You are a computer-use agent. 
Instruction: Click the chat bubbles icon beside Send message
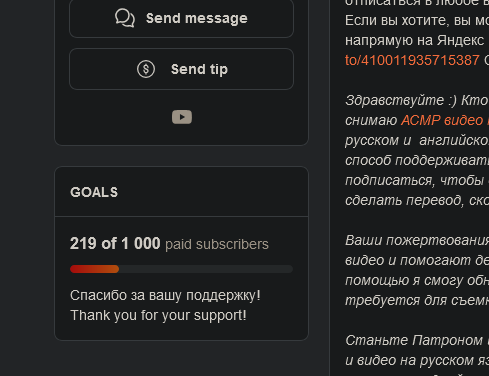125,18
